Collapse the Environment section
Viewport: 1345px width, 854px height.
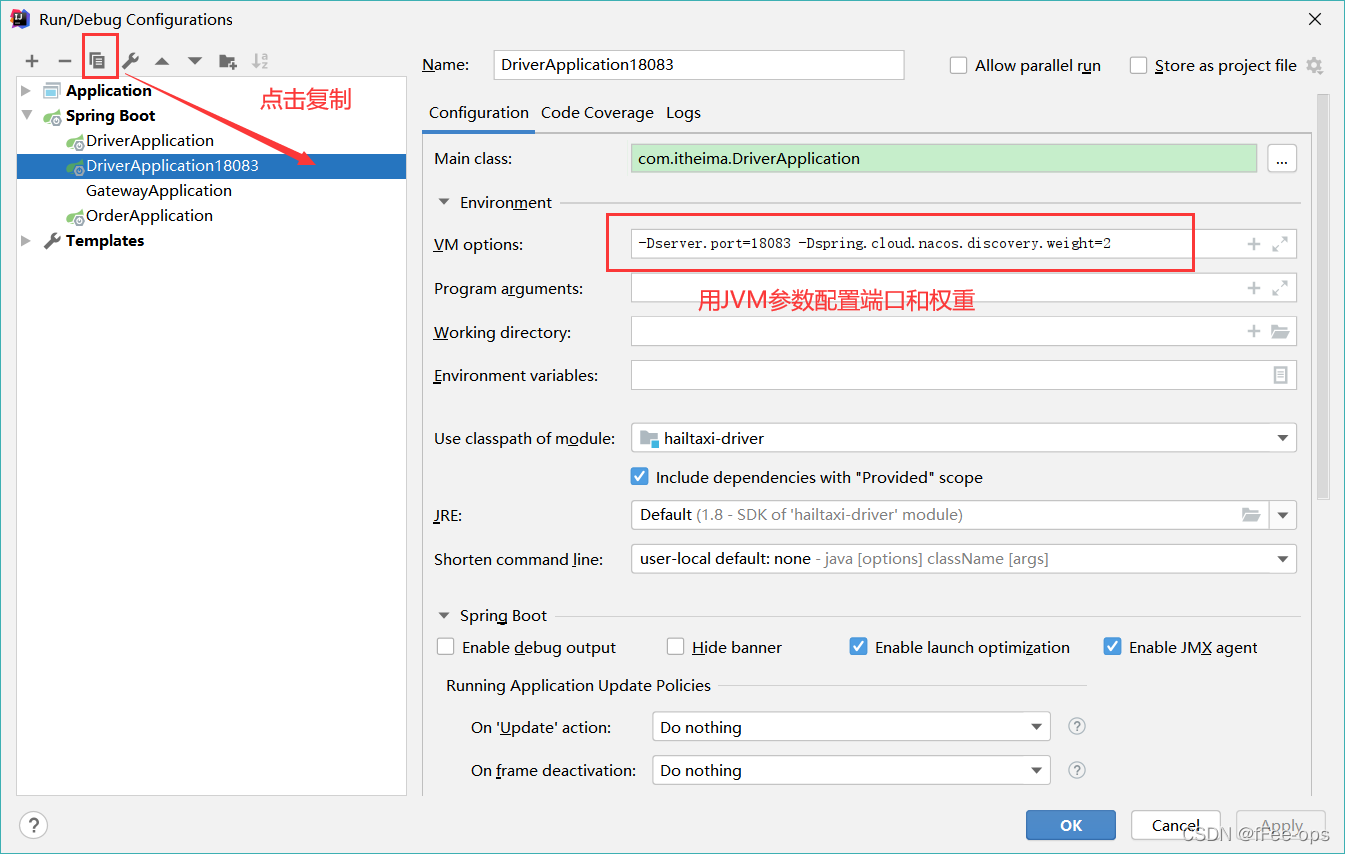[x=444, y=202]
